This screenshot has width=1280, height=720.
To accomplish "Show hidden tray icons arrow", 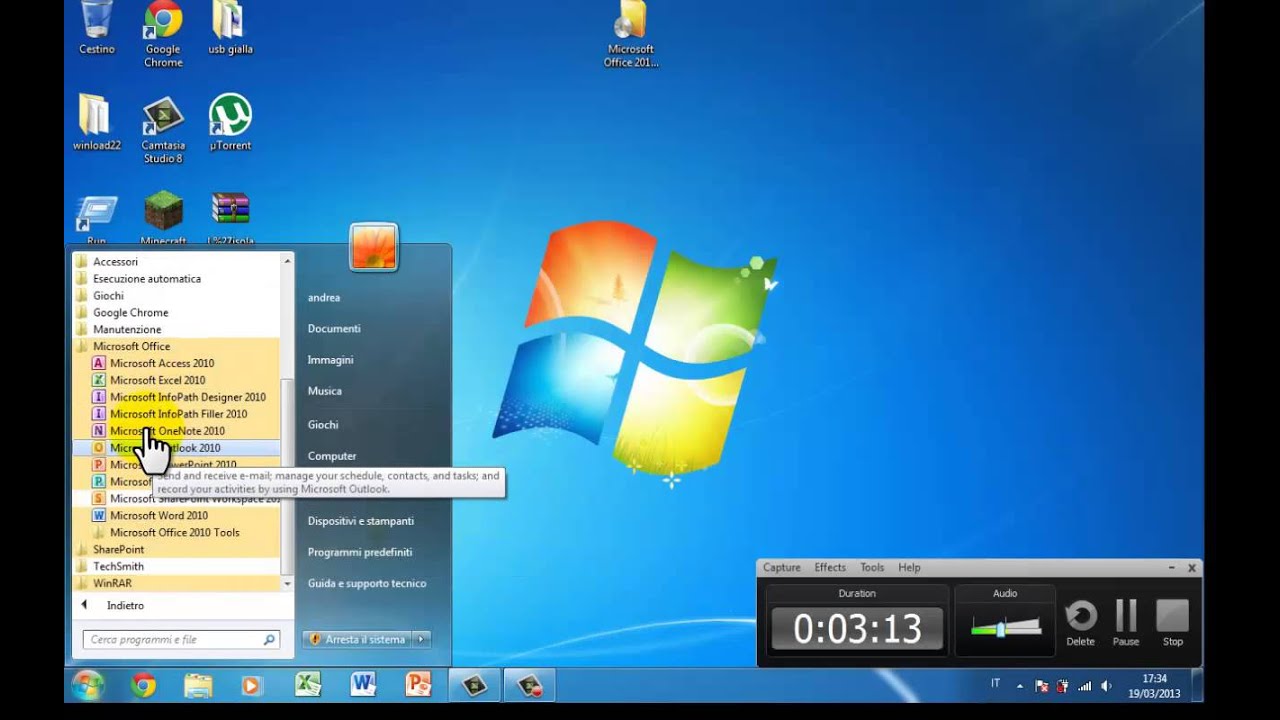I will pos(1020,686).
